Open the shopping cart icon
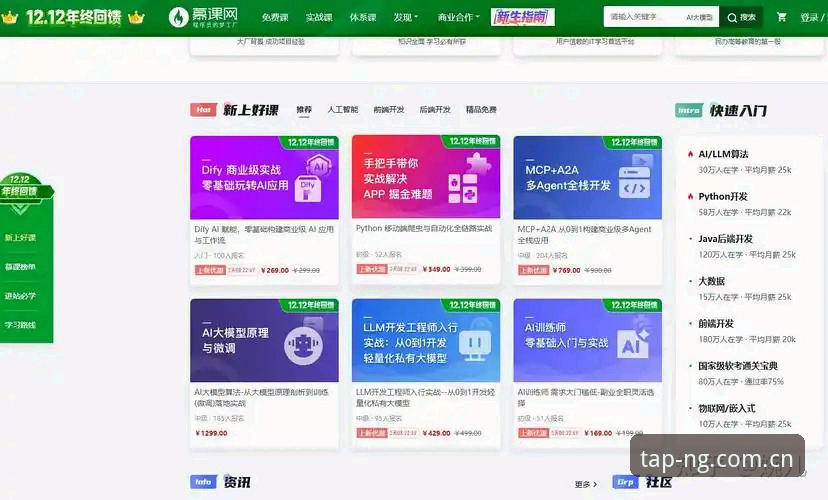This screenshot has width=828, height=500. click(x=782, y=17)
